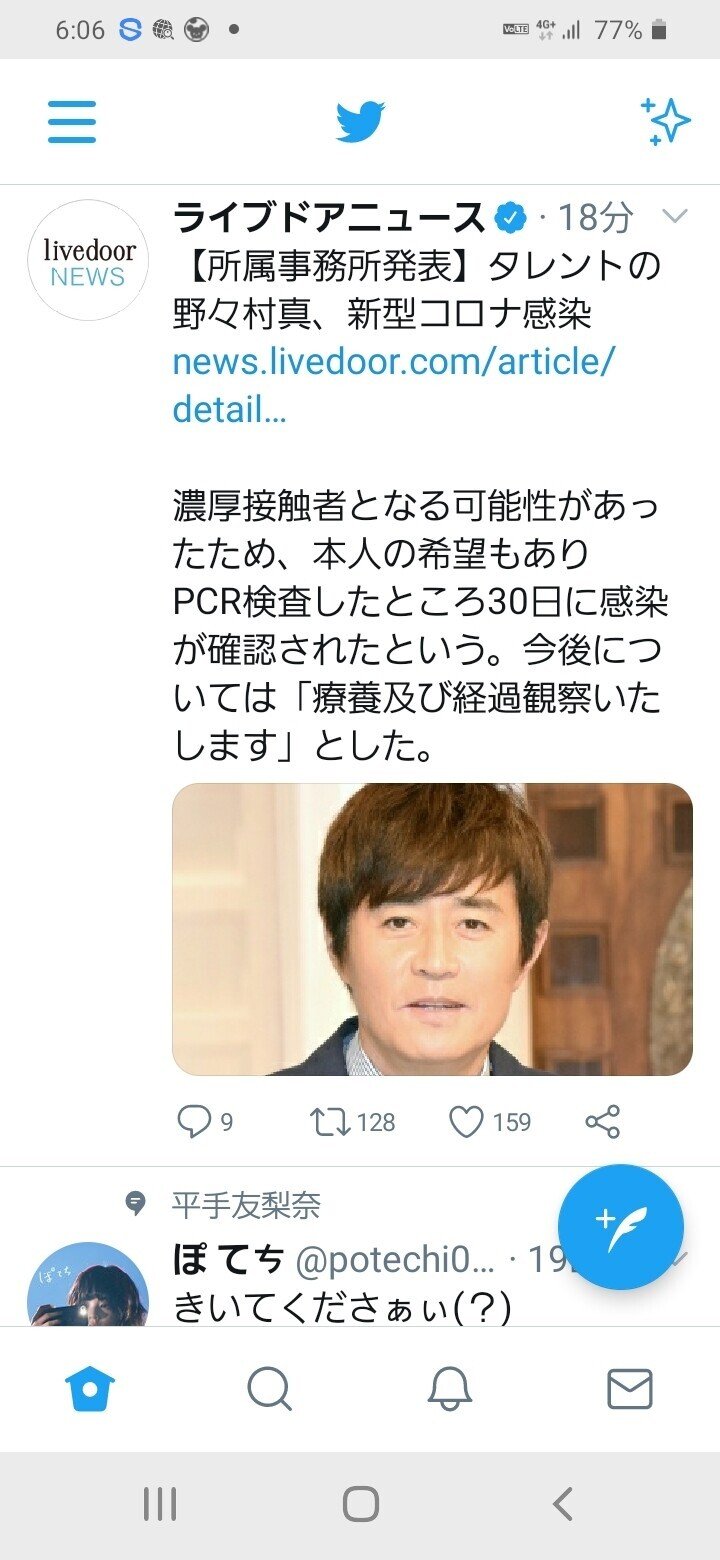This screenshot has height=1560, width=720.
Task: Open livedoor NEWS profile avatar
Action: (x=88, y=260)
